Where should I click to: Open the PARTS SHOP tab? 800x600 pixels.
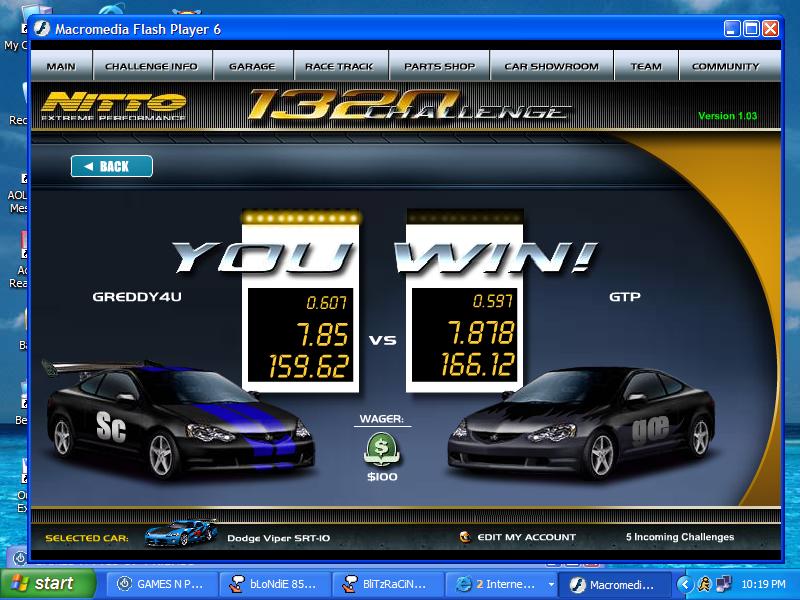(439, 66)
